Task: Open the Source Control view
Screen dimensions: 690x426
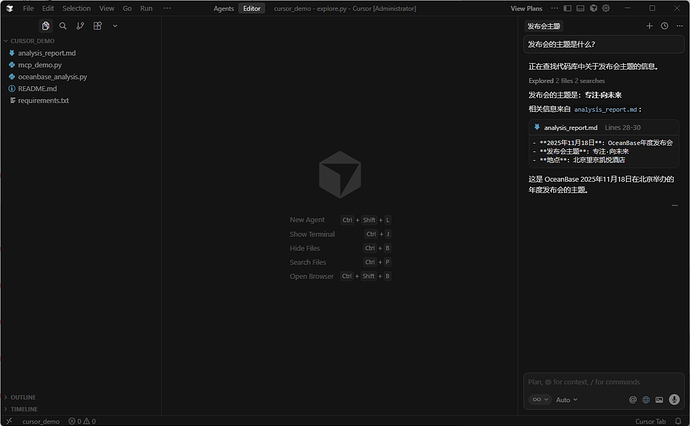Action: point(80,26)
